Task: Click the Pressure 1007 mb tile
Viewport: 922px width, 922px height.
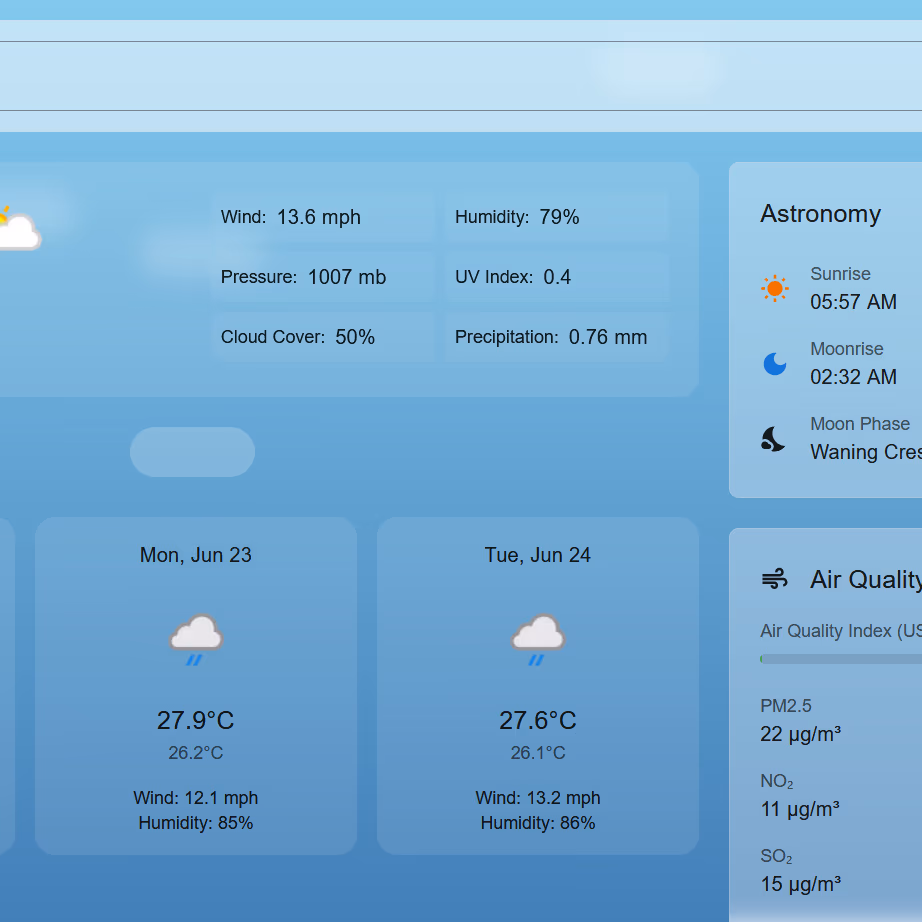Action: coord(323,277)
